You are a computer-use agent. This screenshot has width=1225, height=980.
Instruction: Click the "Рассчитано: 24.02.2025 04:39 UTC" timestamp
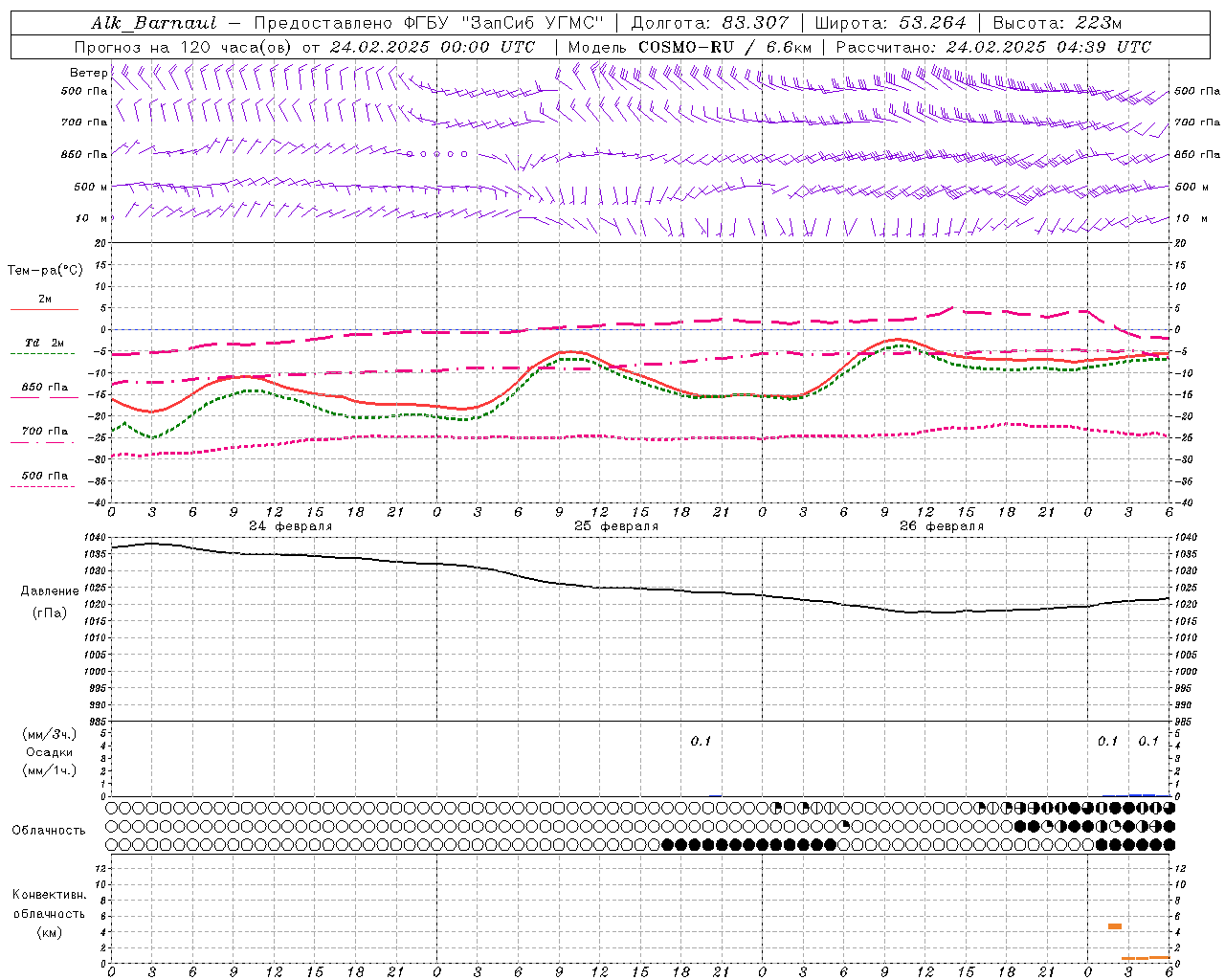click(x=993, y=47)
